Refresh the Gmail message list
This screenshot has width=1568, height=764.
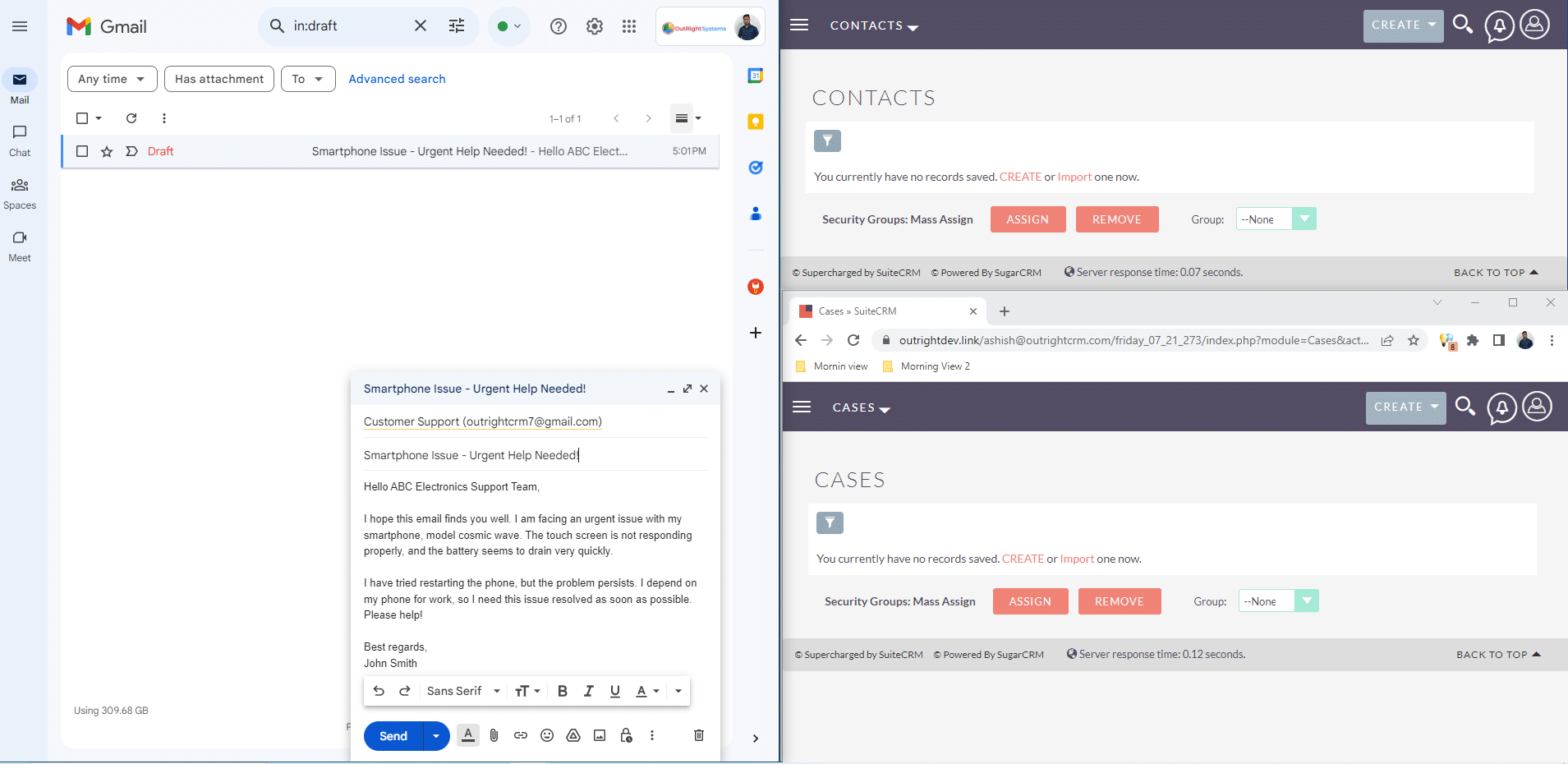coord(131,118)
